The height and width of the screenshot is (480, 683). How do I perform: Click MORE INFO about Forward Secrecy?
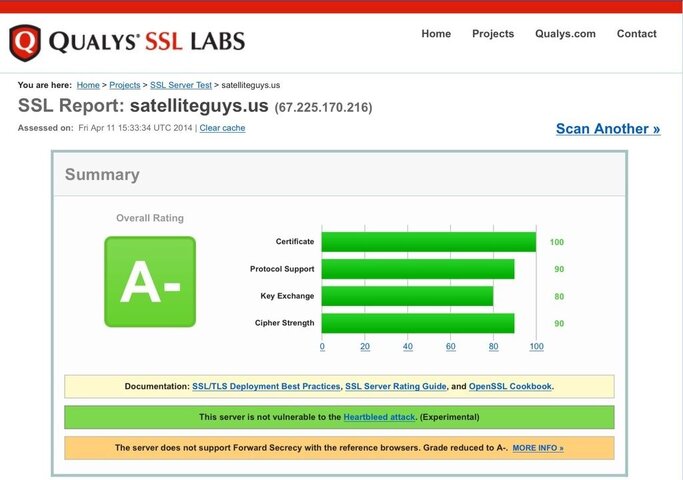[x=538, y=448]
